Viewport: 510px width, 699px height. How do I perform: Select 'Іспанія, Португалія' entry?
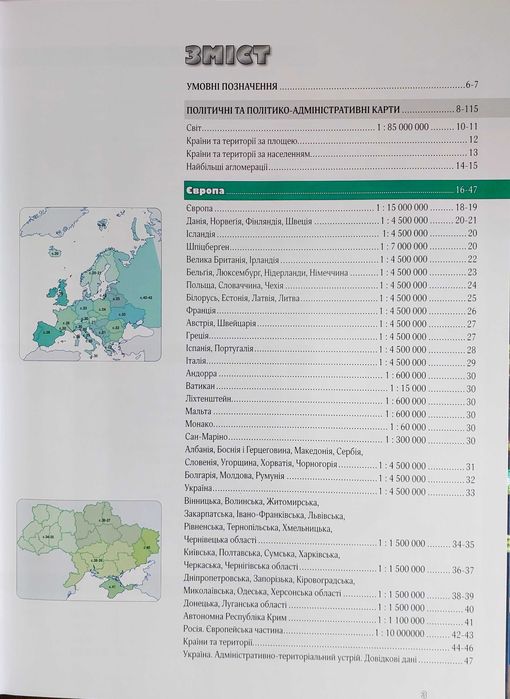(x=331, y=350)
